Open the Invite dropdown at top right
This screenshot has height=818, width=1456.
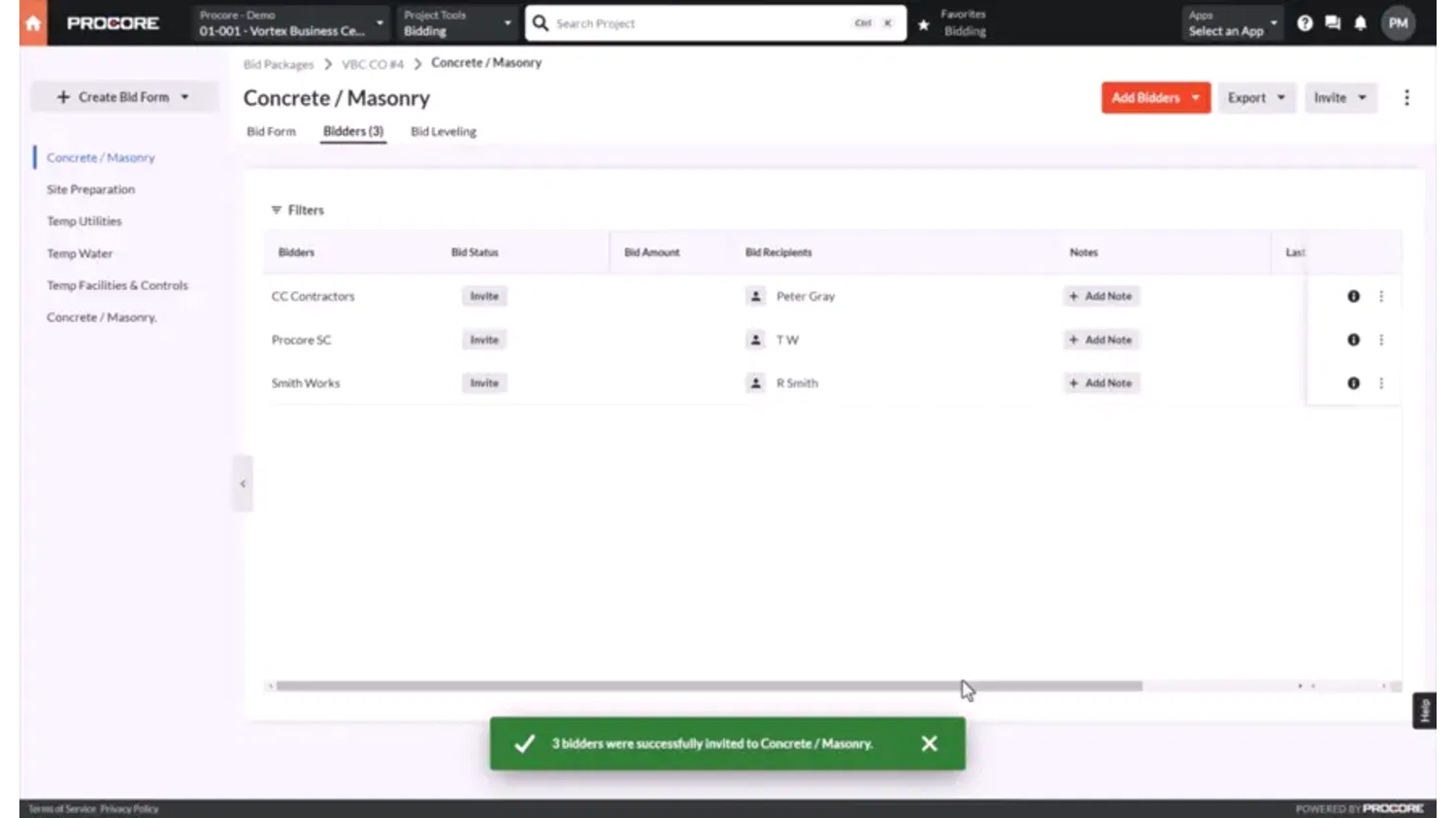(x=1340, y=97)
